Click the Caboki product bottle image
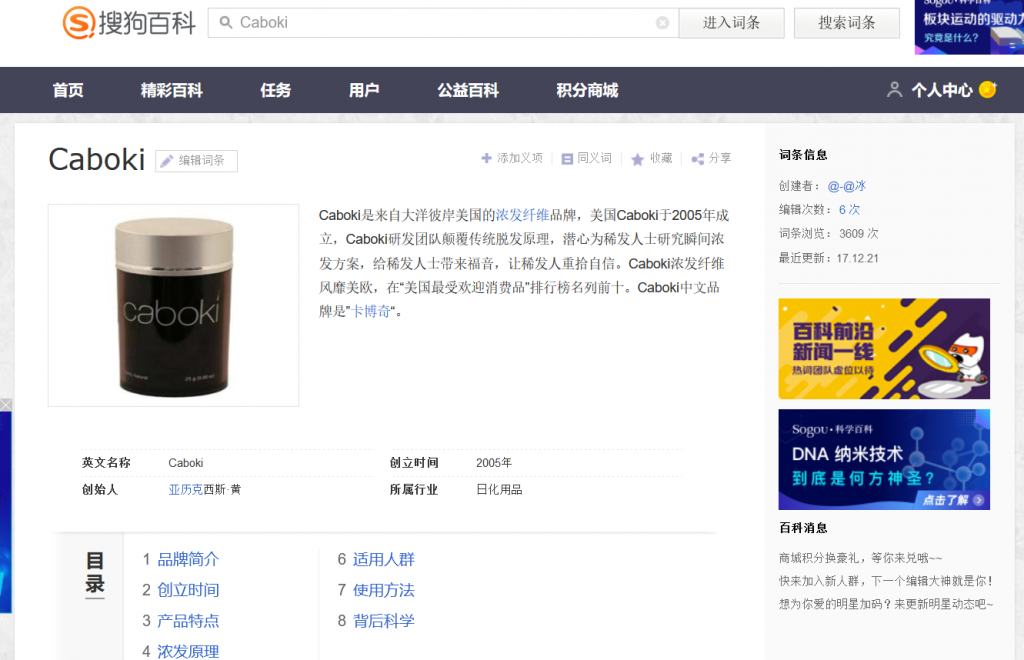1024x660 pixels. pos(174,306)
